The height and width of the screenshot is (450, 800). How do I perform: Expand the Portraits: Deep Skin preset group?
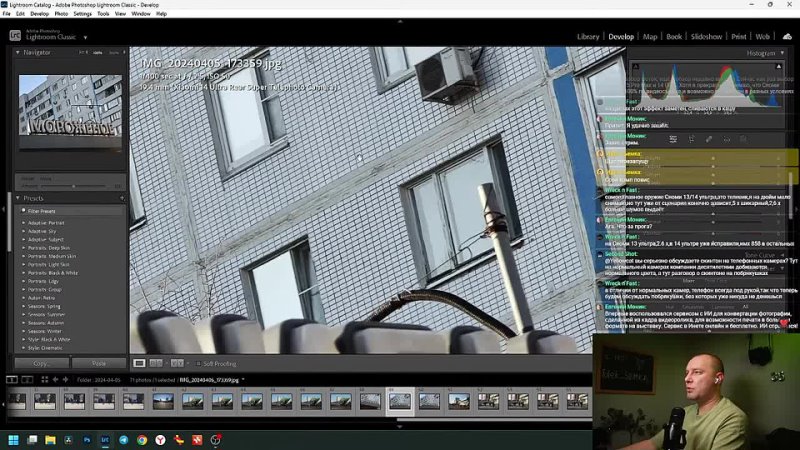coord(24,247)
